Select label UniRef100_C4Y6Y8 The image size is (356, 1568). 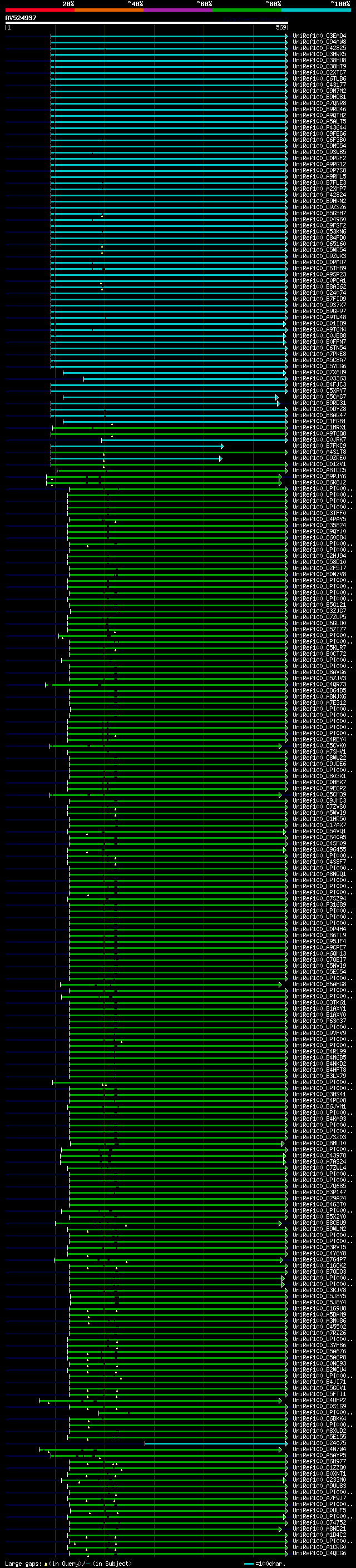click(x=319, y=1253)
